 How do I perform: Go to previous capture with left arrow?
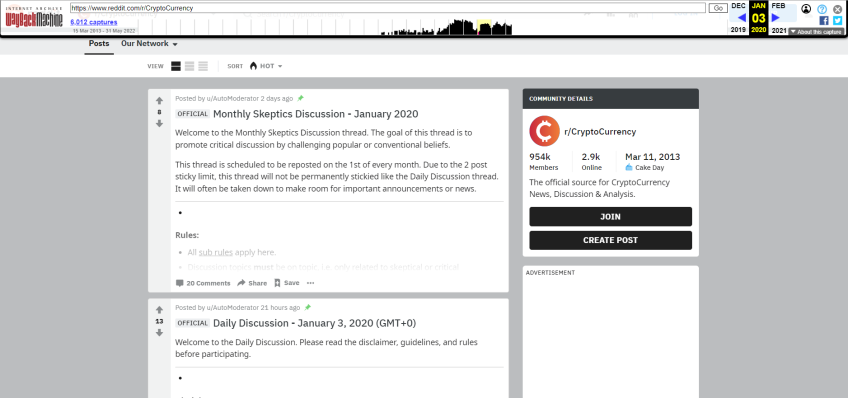click(741, 17)
